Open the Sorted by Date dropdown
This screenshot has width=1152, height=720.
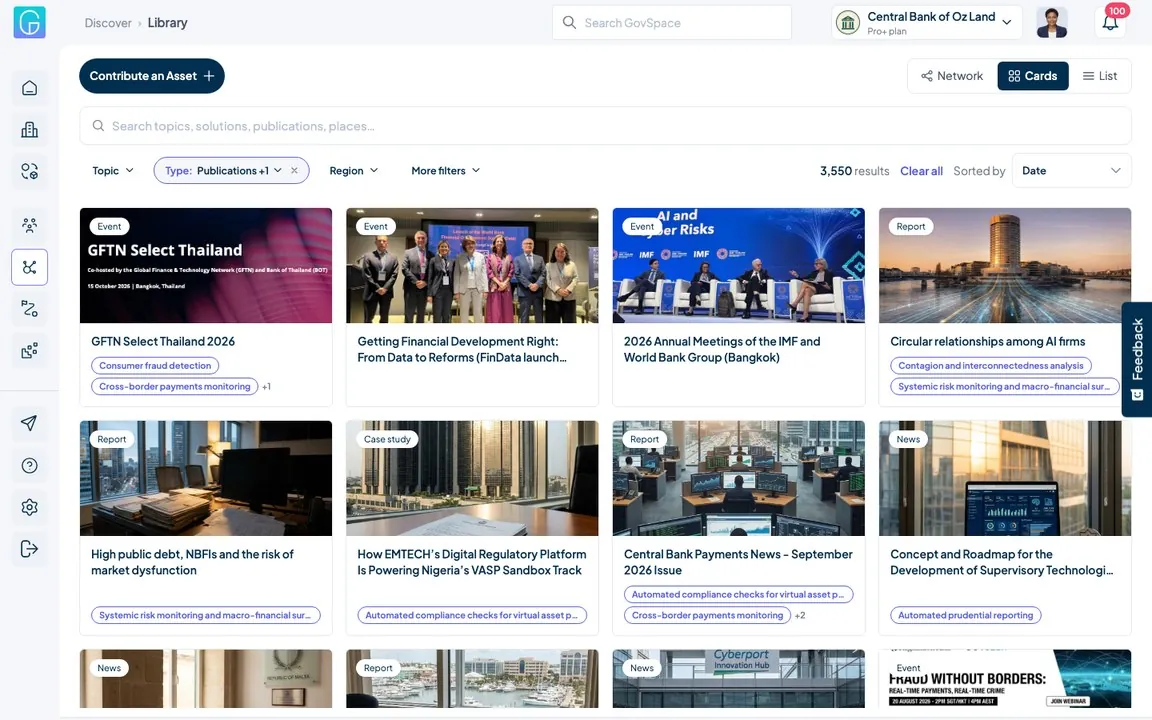[1071, 170]
